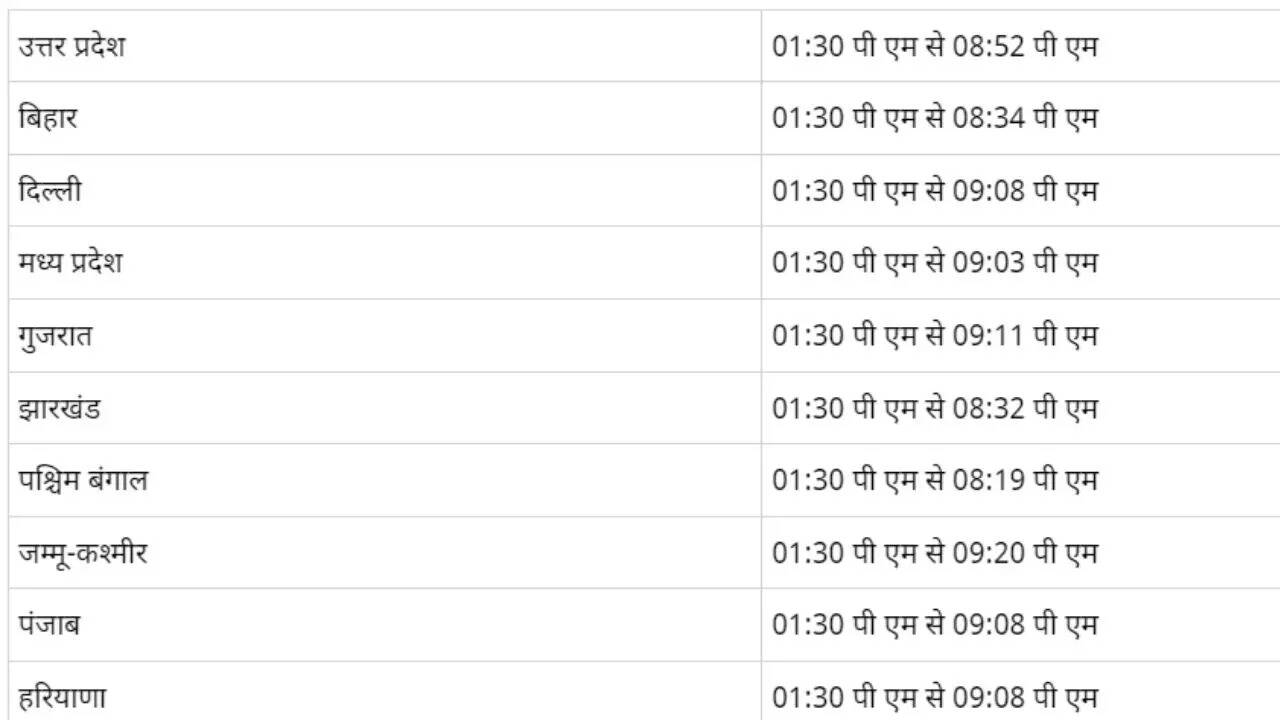This screenshot has width=1280, height=720.
Task: Click the पंजाब row label
Action: click(x=50, y=625)
